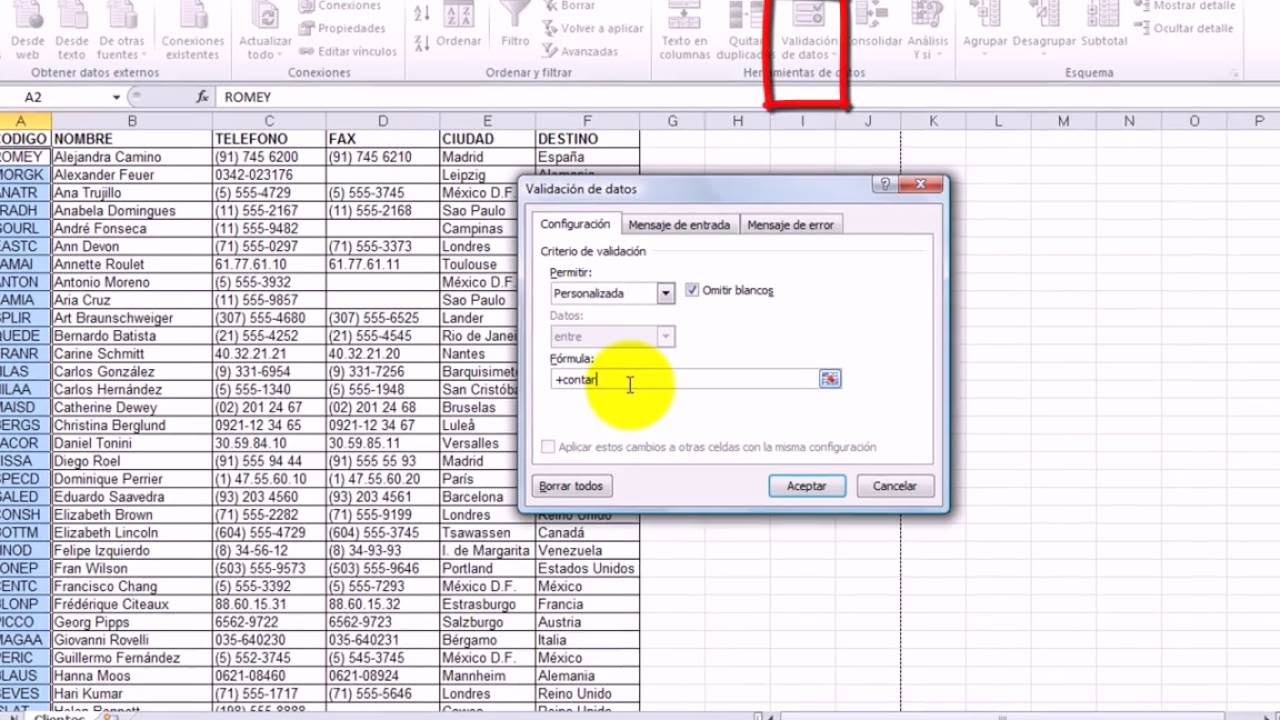Select cell with Alejandra Camino
Image resolution: width=1280 pixels, height=720 pixels.
tap(131, 157)
